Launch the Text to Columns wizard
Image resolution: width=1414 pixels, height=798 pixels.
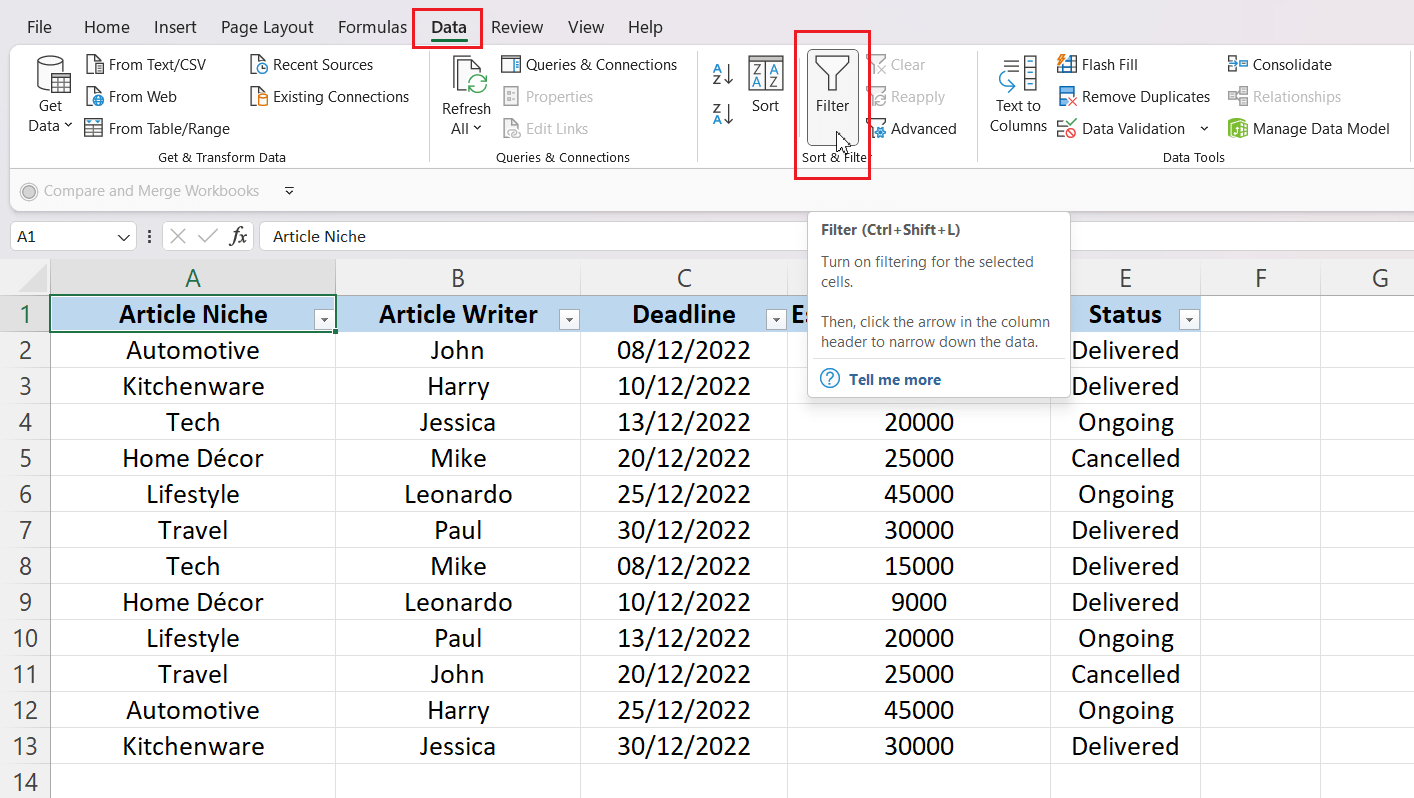coord(1017,96)
